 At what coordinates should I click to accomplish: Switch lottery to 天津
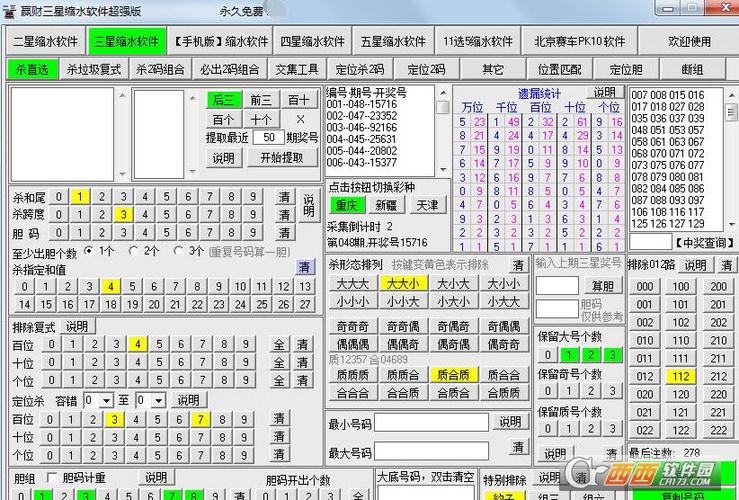(427, 205)
